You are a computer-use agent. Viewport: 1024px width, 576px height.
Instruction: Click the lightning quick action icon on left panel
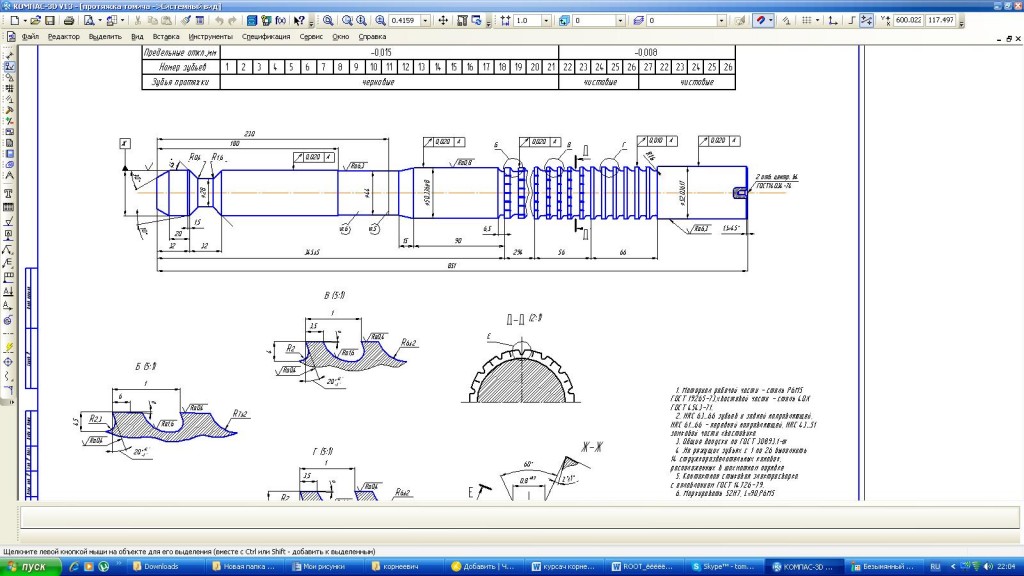pyautogui.click(x=8, y=347)
